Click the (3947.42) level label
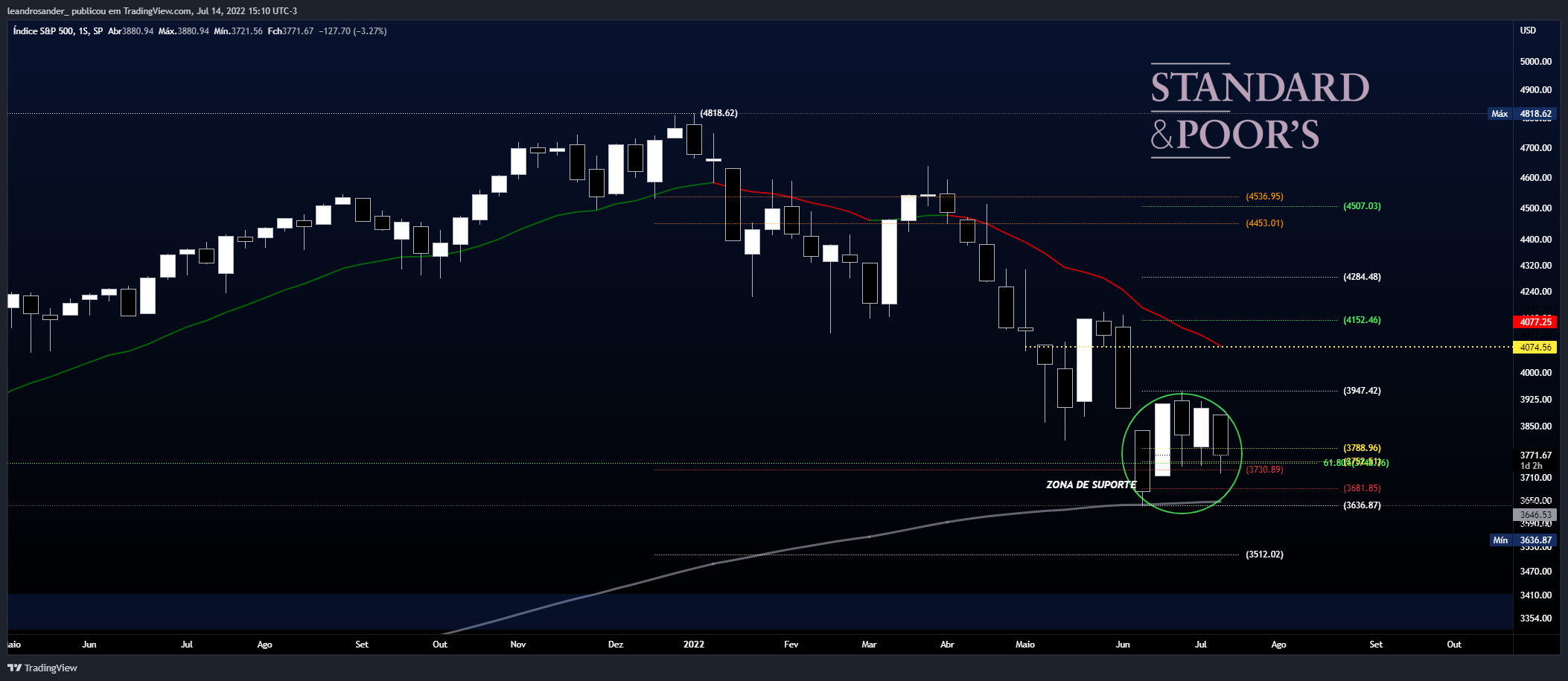The image size is (1568, 681). [1362, 391]
